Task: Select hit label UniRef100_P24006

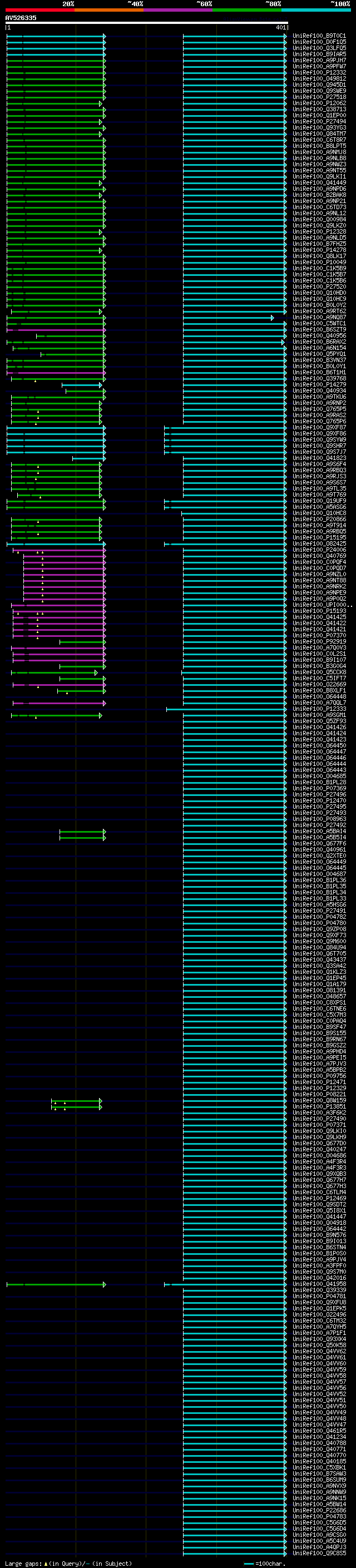Action: point(319,550)
